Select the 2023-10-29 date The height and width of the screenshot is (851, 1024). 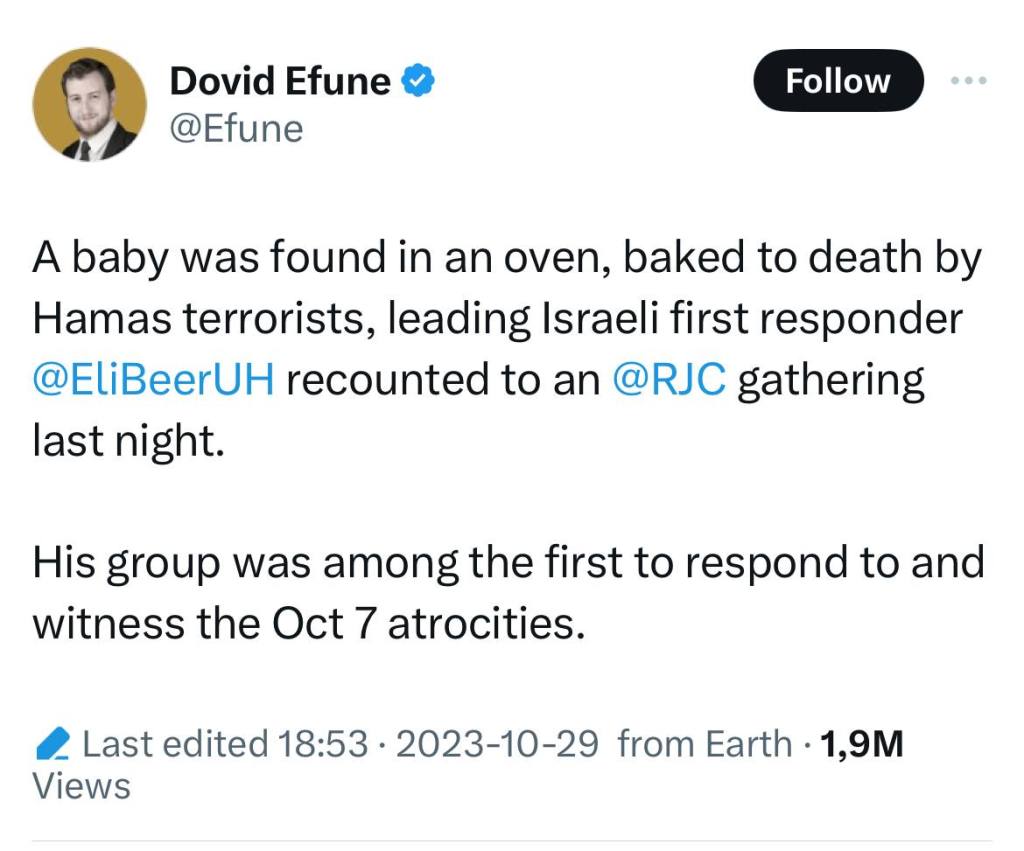[498, 744]
